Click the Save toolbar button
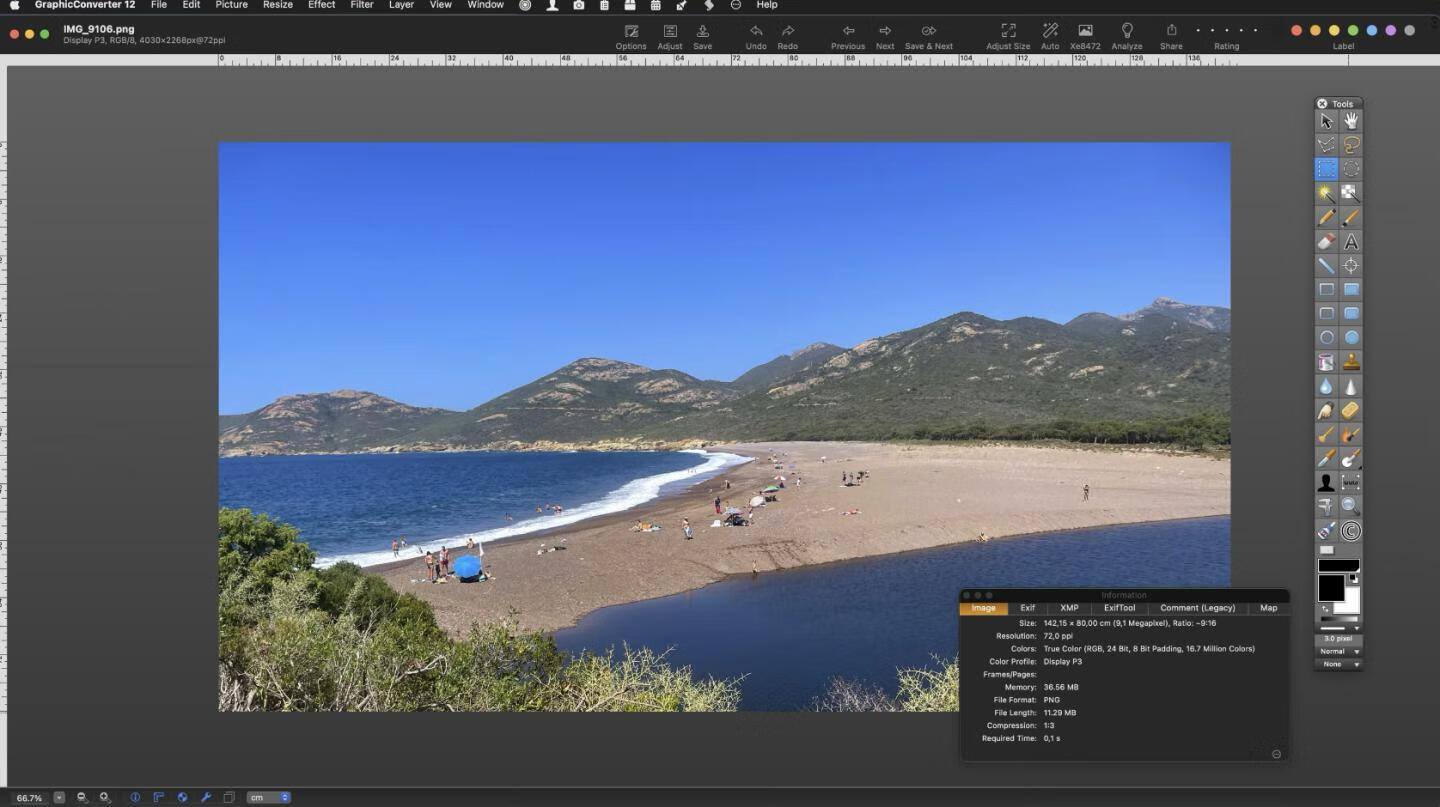 (703, 37)
